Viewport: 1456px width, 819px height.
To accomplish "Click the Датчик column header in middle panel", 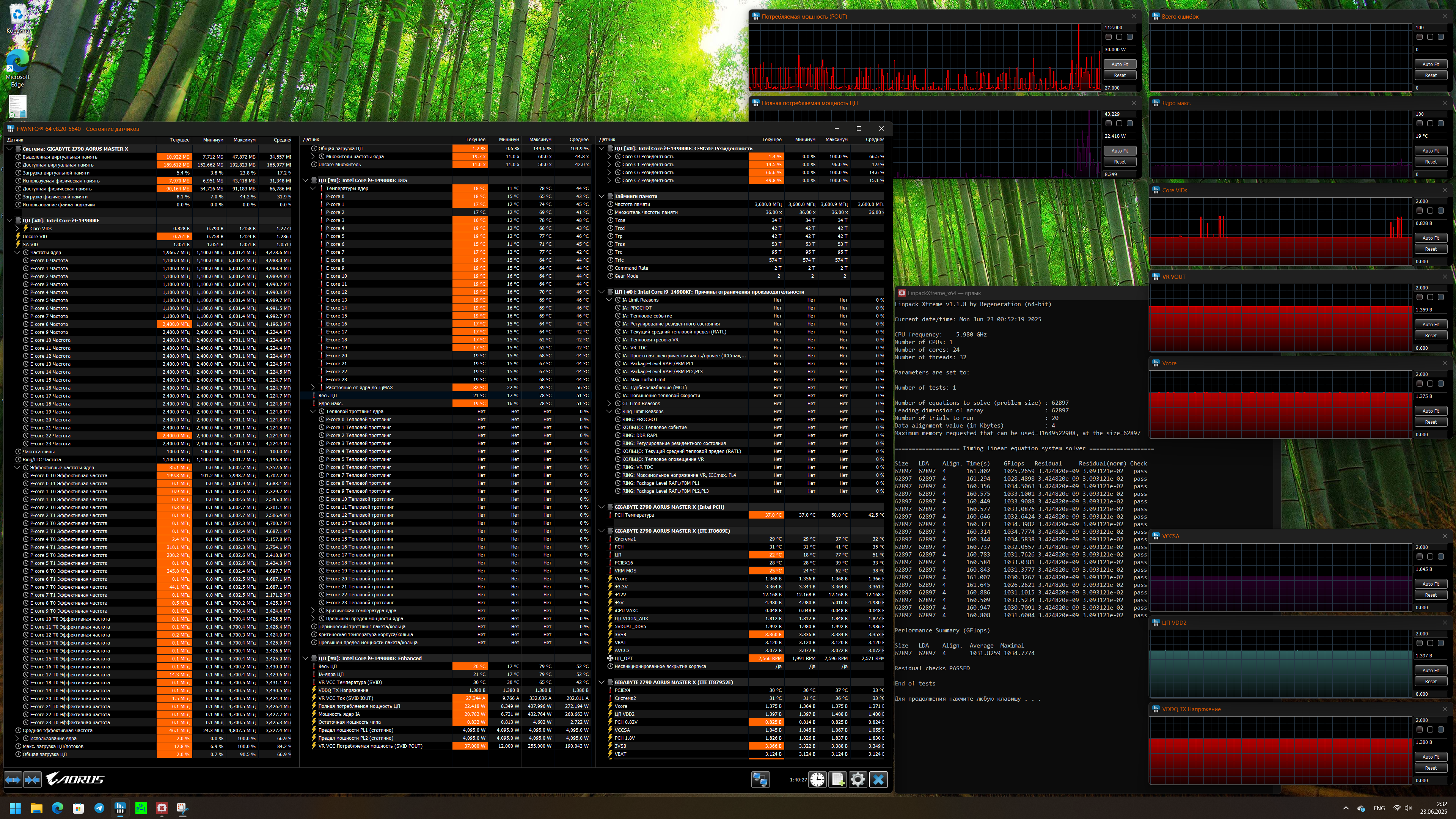I will pyautogui.click(x=311, y=140).
